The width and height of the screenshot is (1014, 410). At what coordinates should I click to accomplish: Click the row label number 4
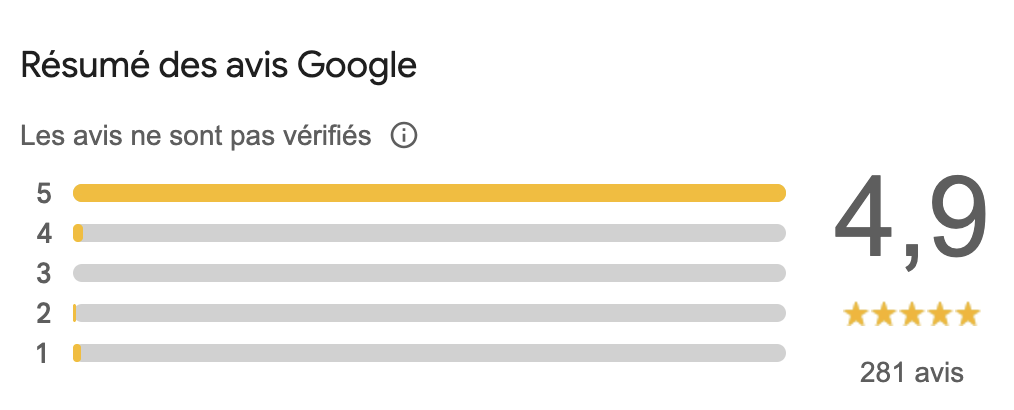[43, 233]
